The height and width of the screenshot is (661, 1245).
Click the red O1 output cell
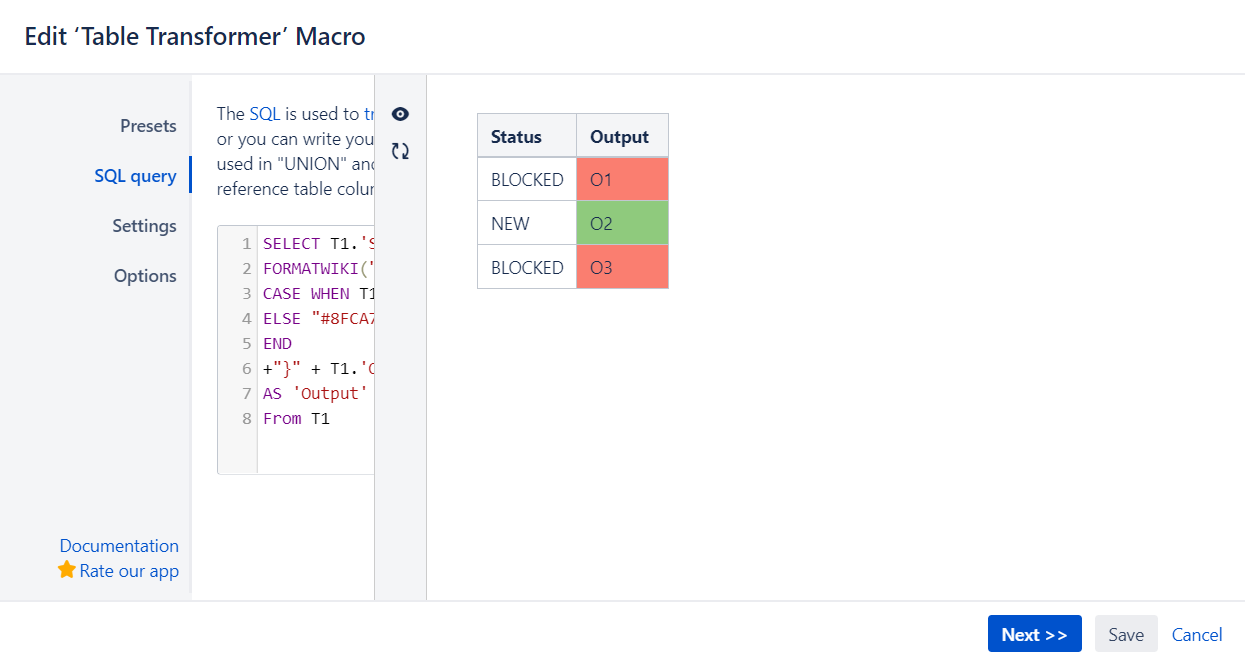pyautogui.click(x=622, y=180)
